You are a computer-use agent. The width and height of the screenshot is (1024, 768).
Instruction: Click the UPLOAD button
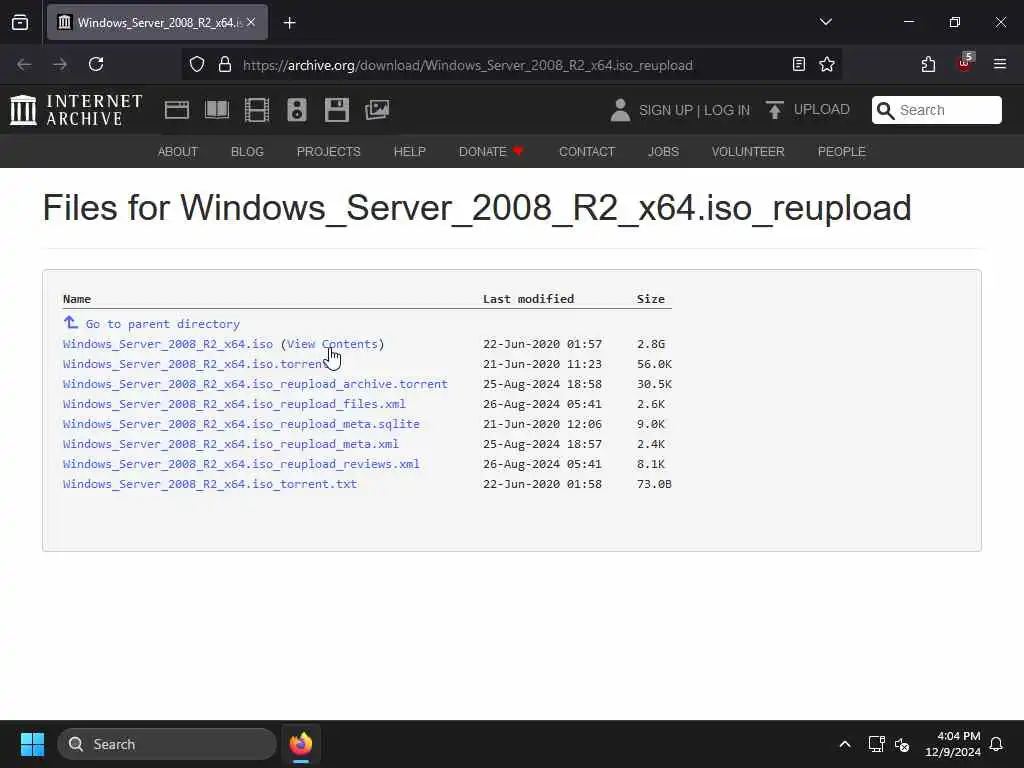808,110
